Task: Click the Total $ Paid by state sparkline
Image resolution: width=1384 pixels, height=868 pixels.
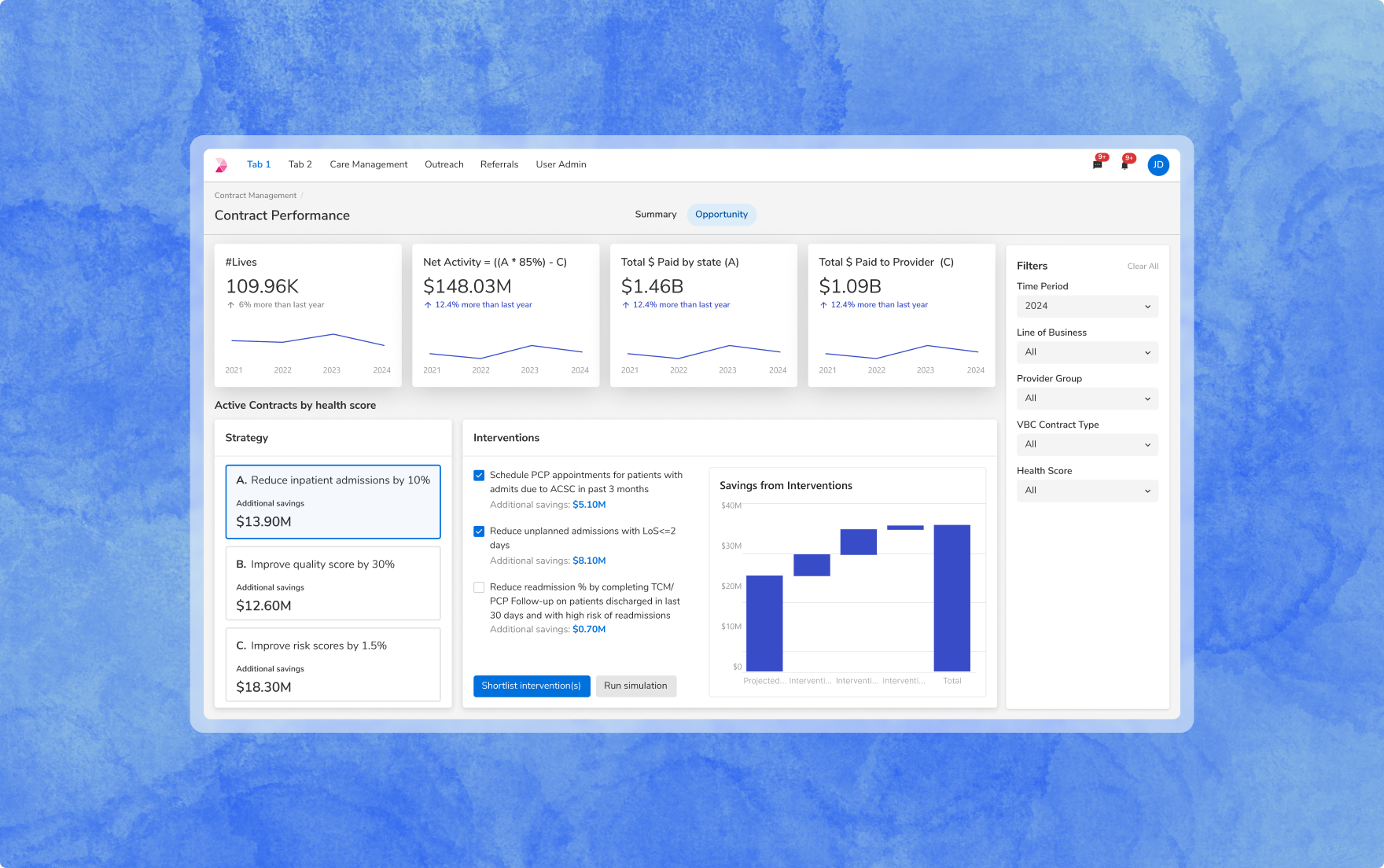Action: pos(704,351)
